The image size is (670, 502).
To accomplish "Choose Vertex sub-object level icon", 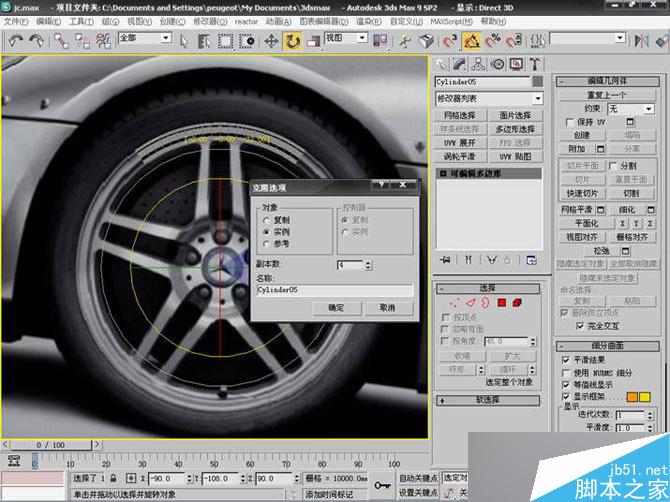I will pyautogui.click(x=455, y=302).
